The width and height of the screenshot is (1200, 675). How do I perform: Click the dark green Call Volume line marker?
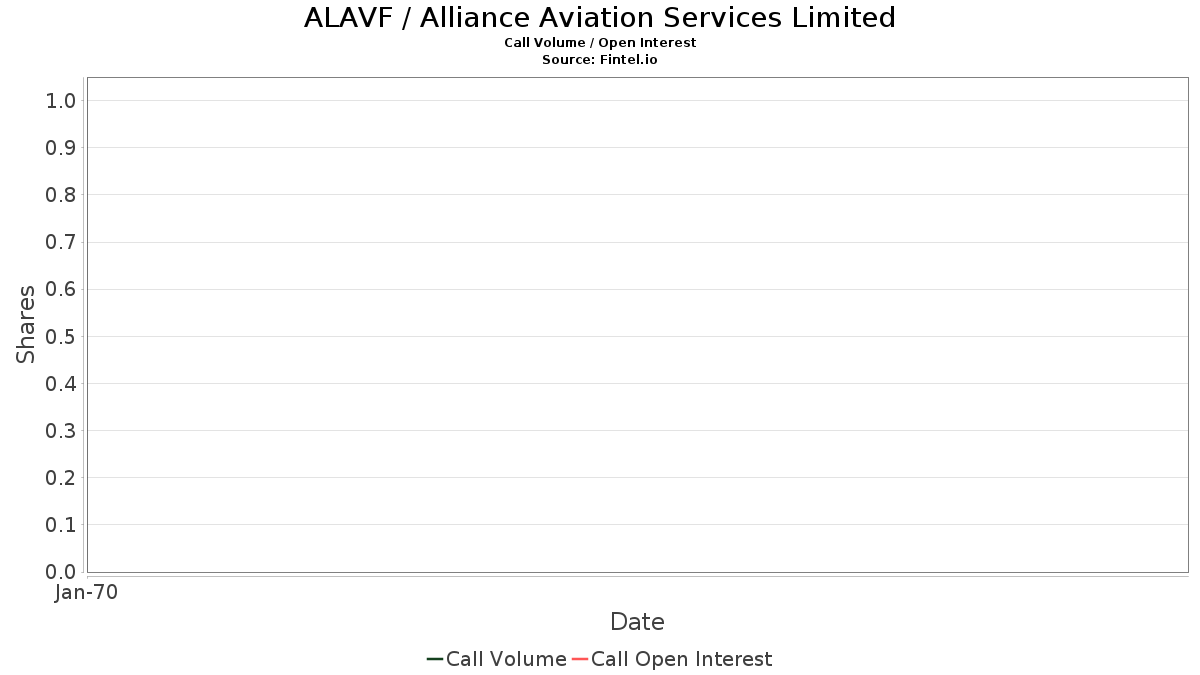434,659
